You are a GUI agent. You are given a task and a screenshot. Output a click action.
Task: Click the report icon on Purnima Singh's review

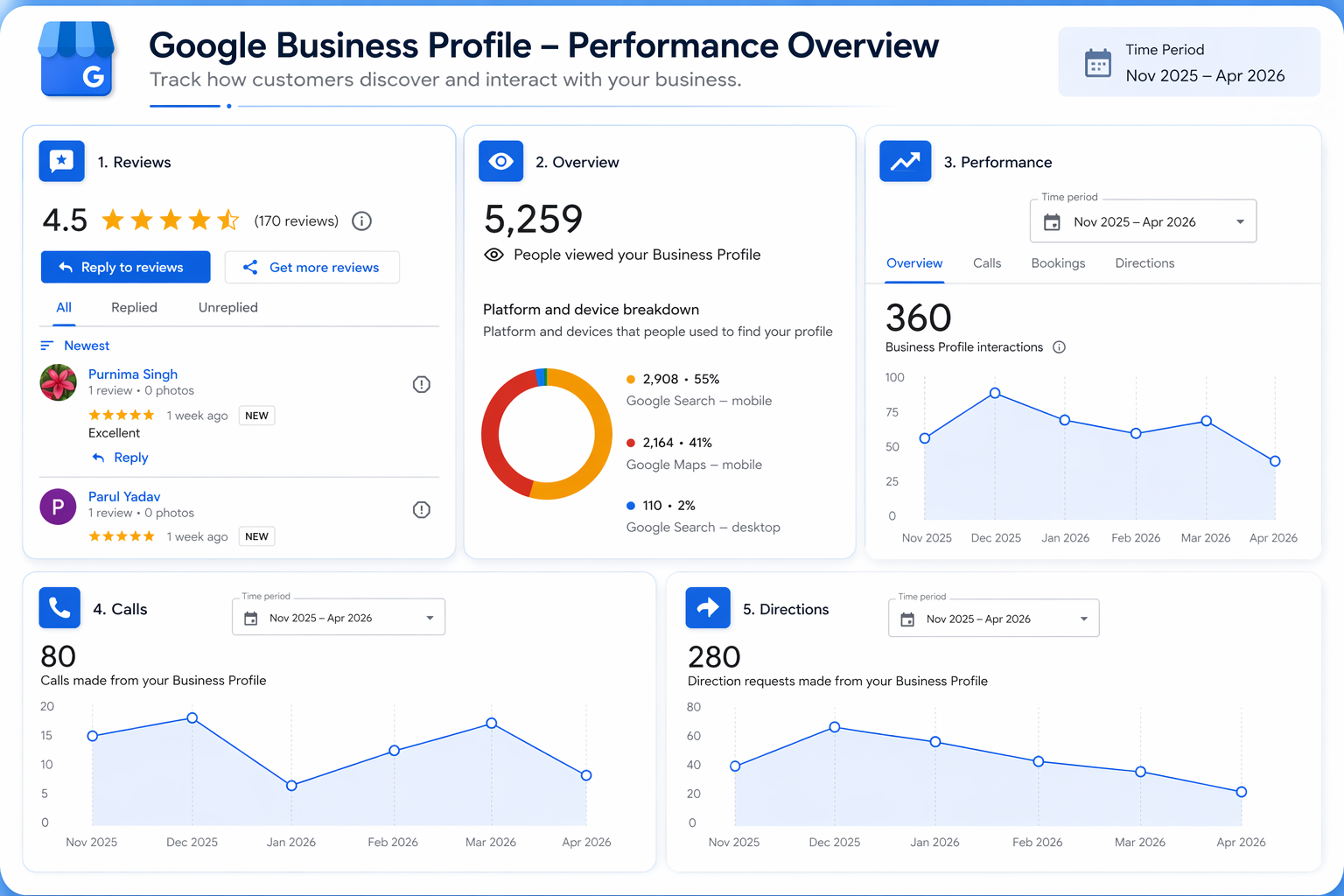point(421,384)
